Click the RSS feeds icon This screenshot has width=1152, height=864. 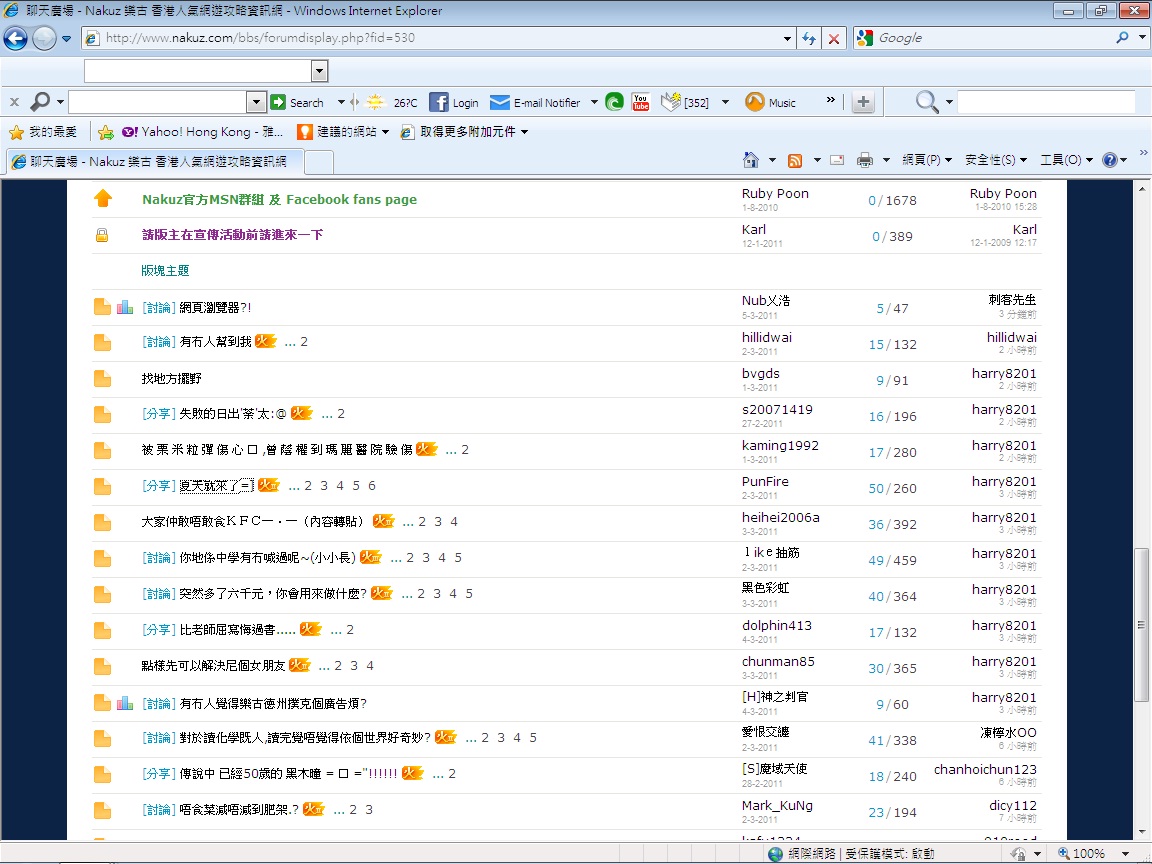click(x=795, y=160)
